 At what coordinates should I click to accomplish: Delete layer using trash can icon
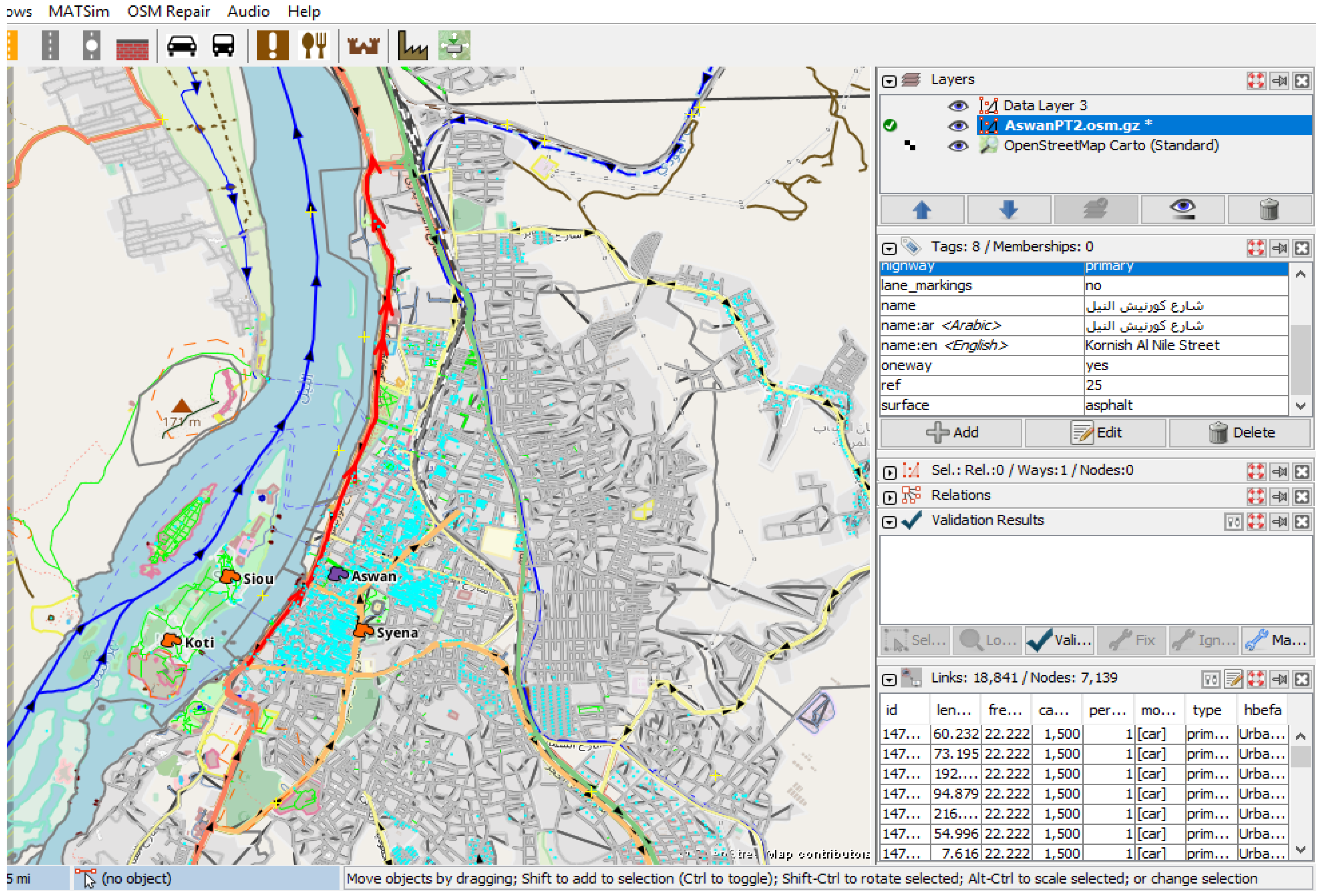tap(1269, 210)
